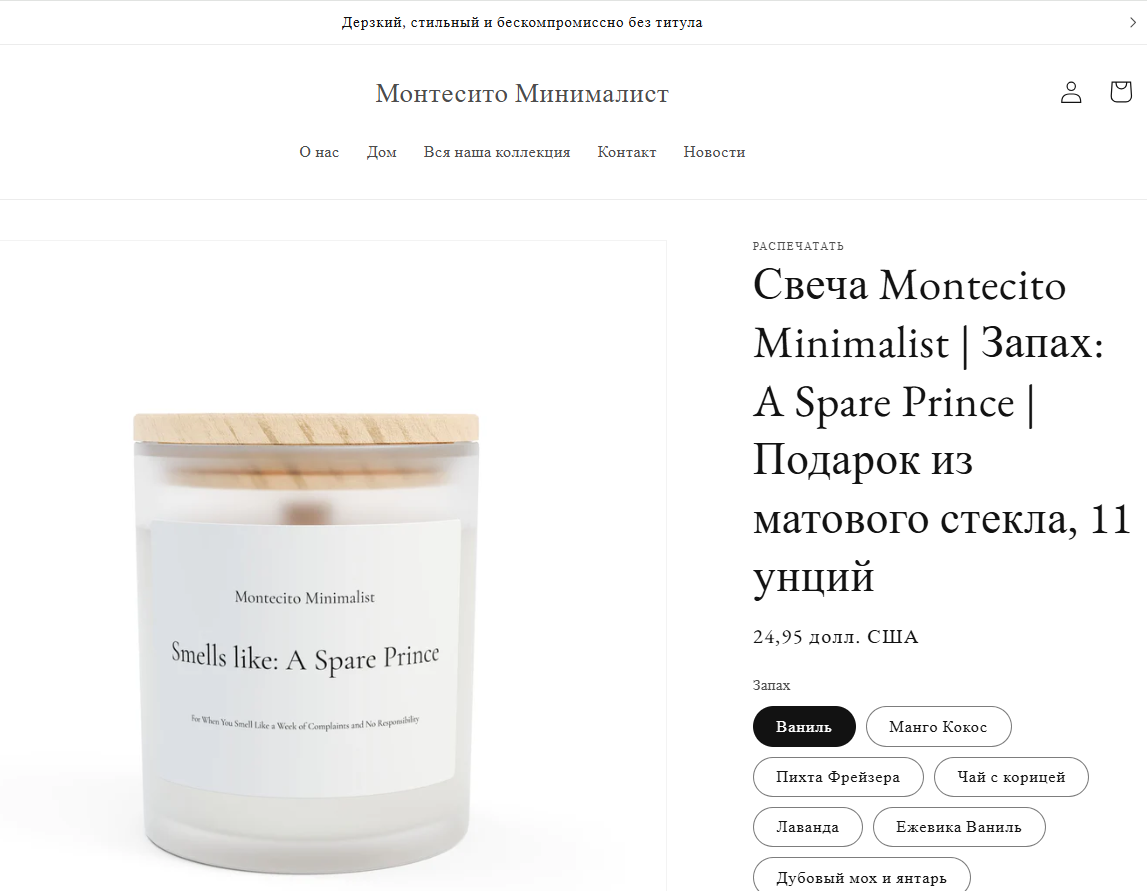This screenshot has width=1147, height=891.
Task: Open the Контакт page
Action: pyautogui.click(x=627, y=152)
